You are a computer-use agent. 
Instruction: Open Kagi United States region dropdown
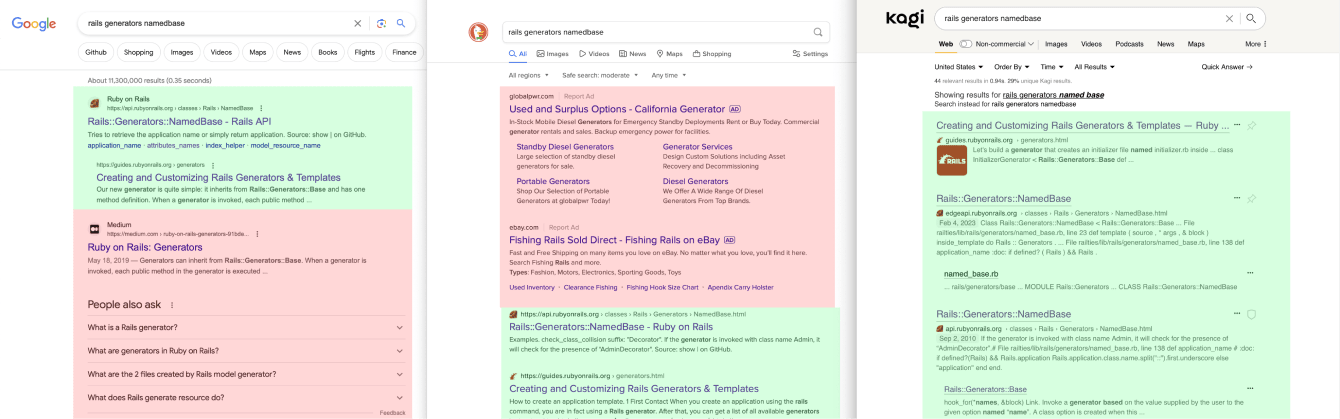[x=958, y=67]
